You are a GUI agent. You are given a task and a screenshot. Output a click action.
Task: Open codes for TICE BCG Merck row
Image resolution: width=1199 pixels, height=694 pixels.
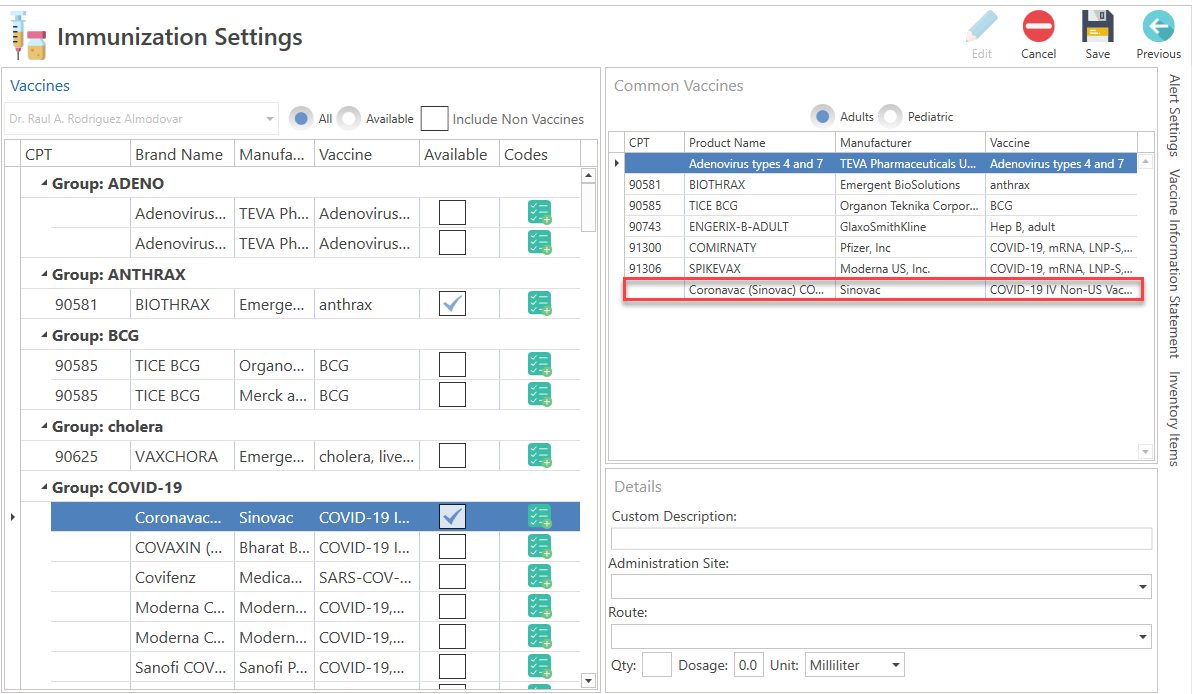tap(540, 394)
